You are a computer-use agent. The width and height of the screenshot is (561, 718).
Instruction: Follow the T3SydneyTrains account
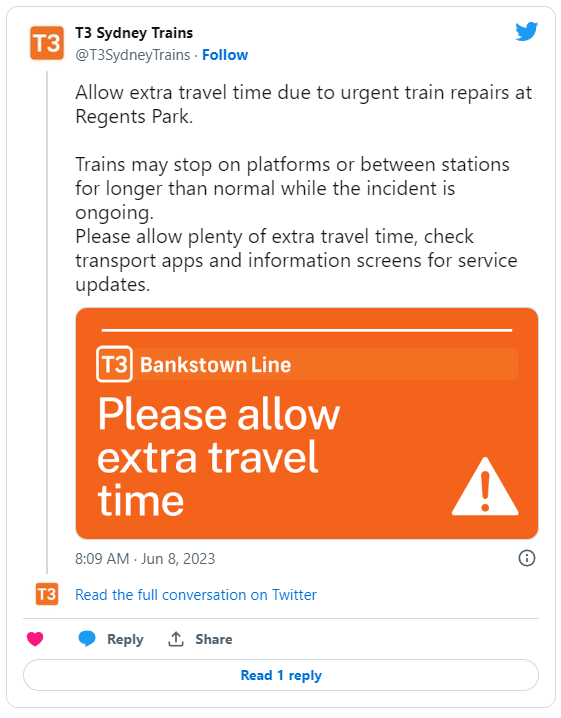pos(225,55)
